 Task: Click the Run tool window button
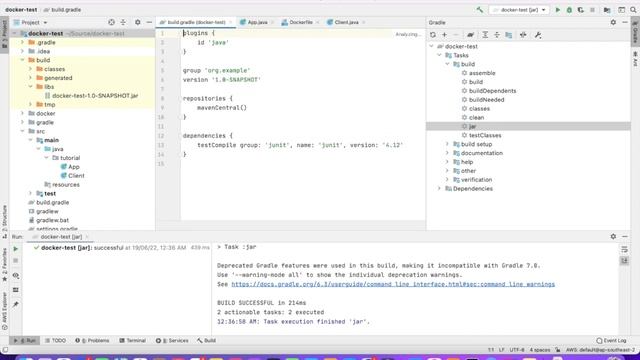tap(25, 340)
